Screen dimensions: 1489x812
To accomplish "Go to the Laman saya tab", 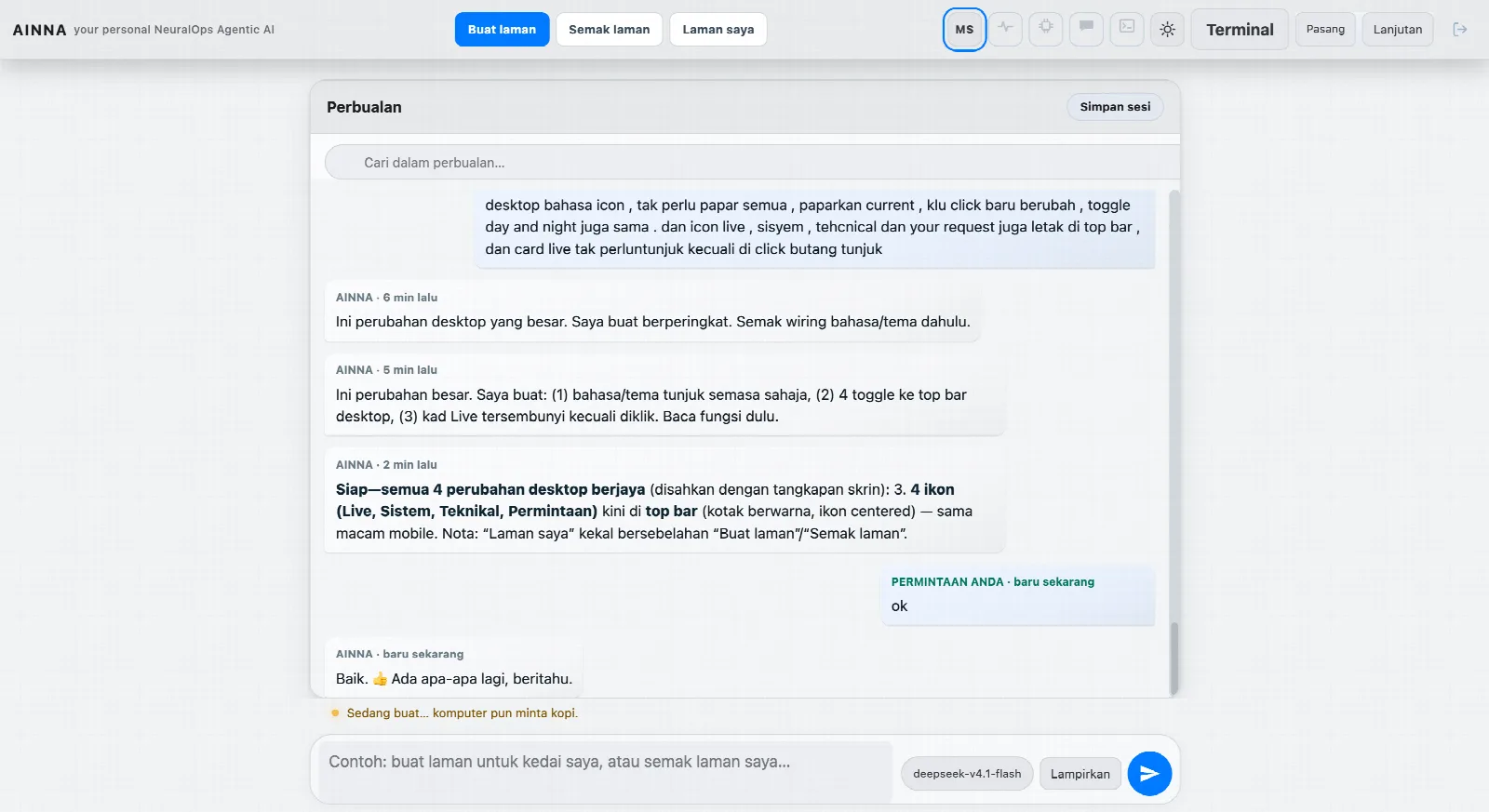I will (x=718, y=30).
